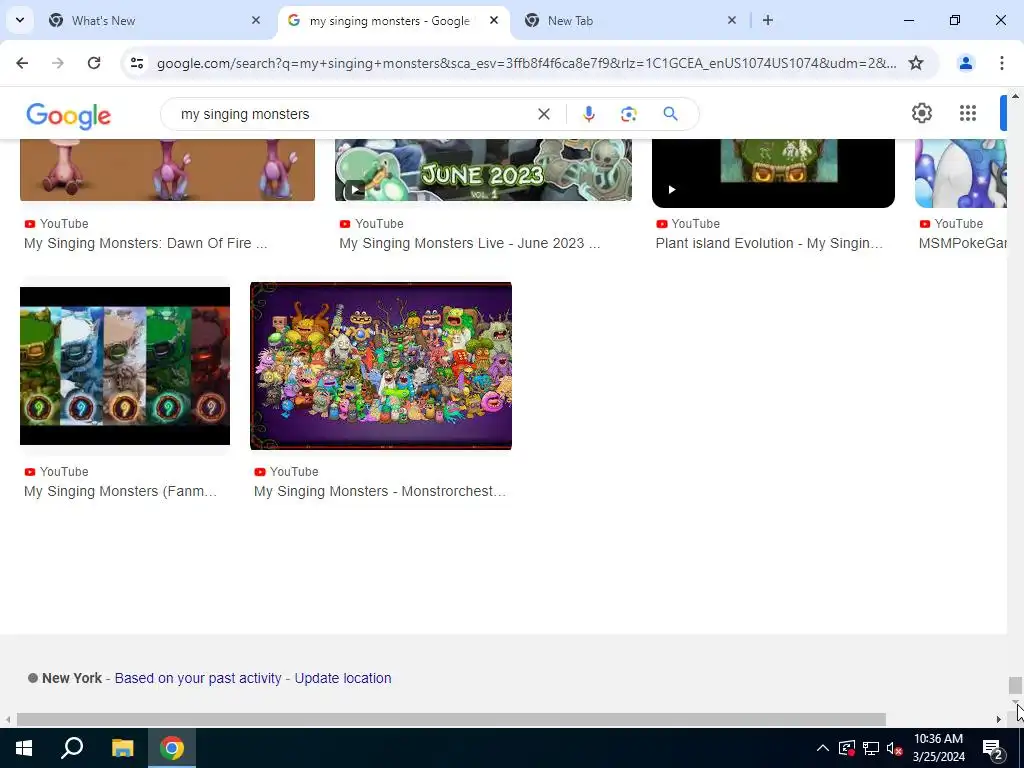Click the Chrome taskbar icon
Screen dimensions: 1024x768
172,748
